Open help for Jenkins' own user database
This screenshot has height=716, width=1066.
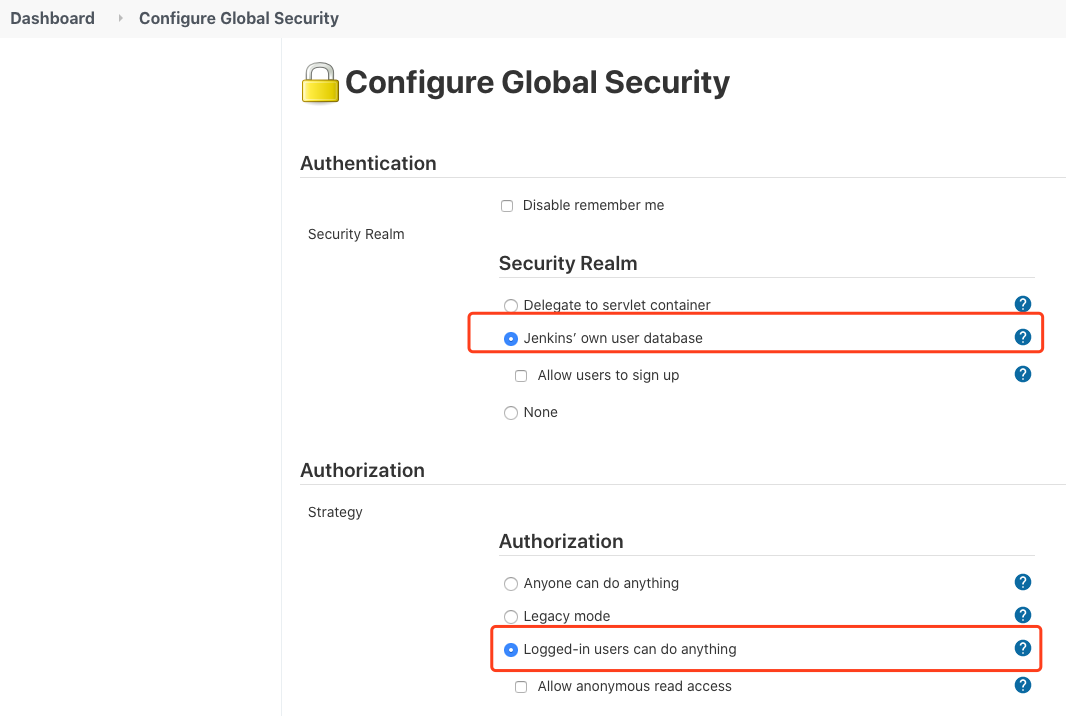pyautogui.click(x=1022, y=337)
